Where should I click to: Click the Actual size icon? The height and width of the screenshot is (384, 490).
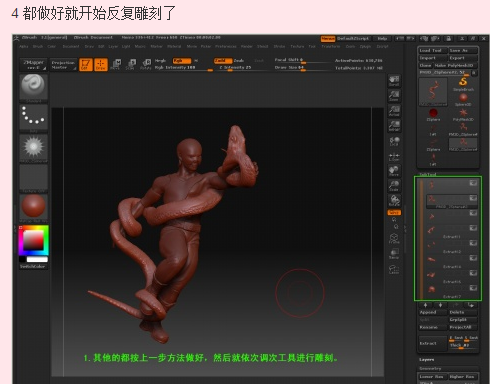[x=394, y=110]
